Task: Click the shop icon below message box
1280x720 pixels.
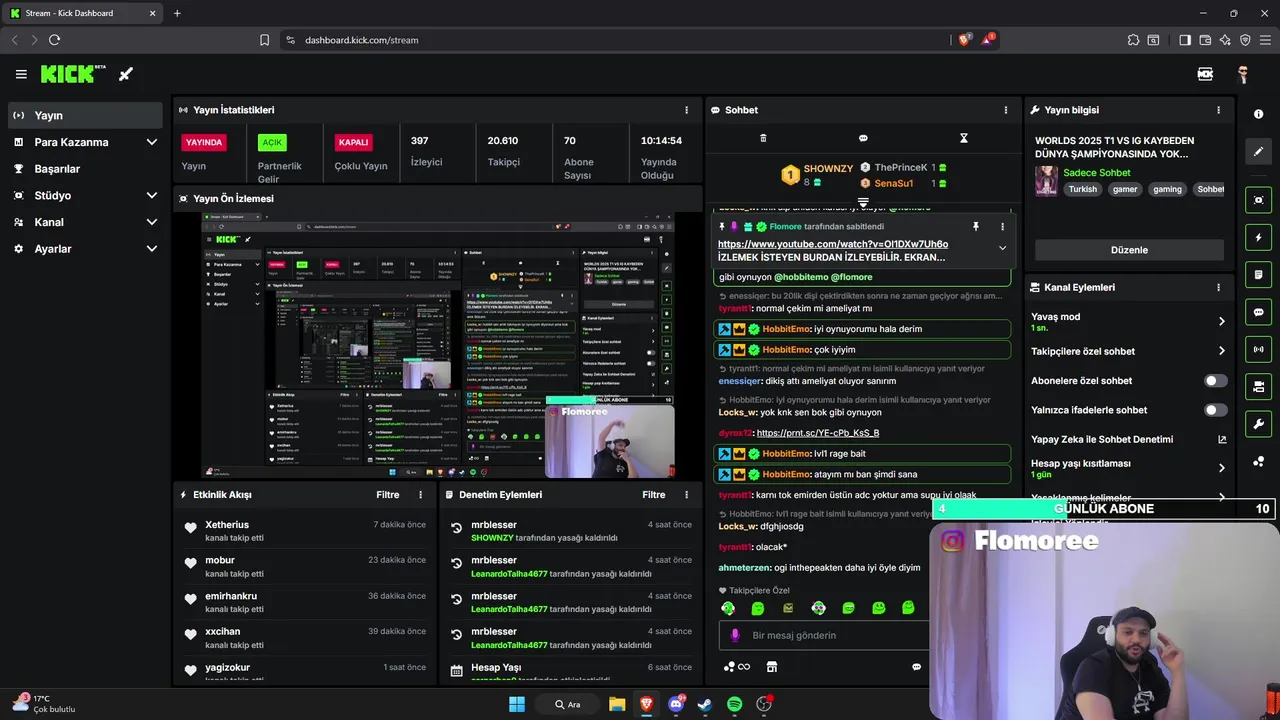Action: pos(772,667)
